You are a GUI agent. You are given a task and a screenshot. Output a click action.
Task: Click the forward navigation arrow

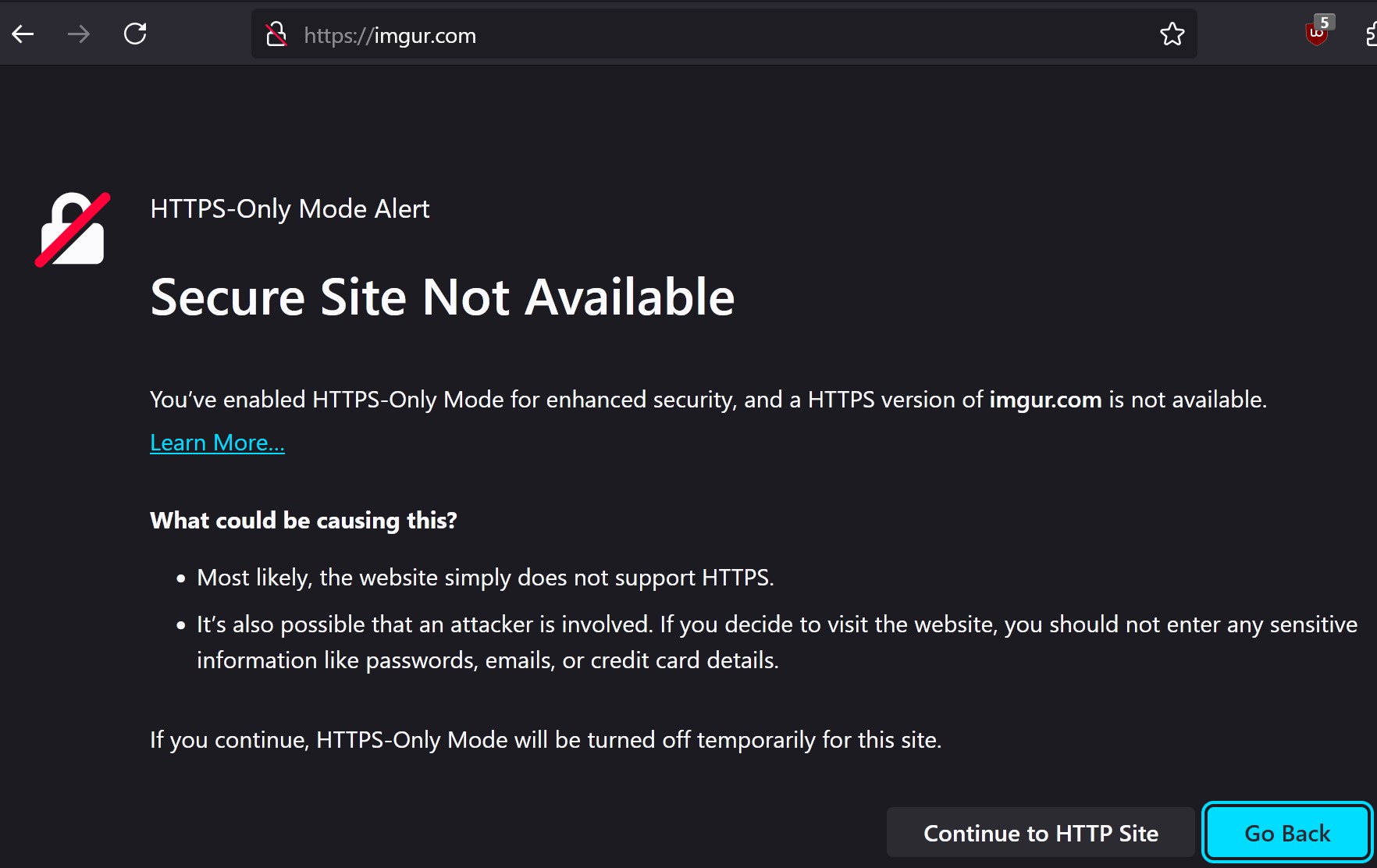click(x=78, y=34)
